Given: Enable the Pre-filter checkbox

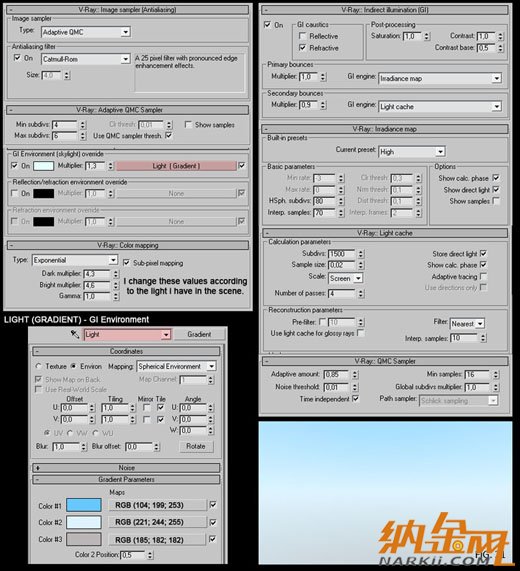Looking at the screenshot, I should (322, 322).
